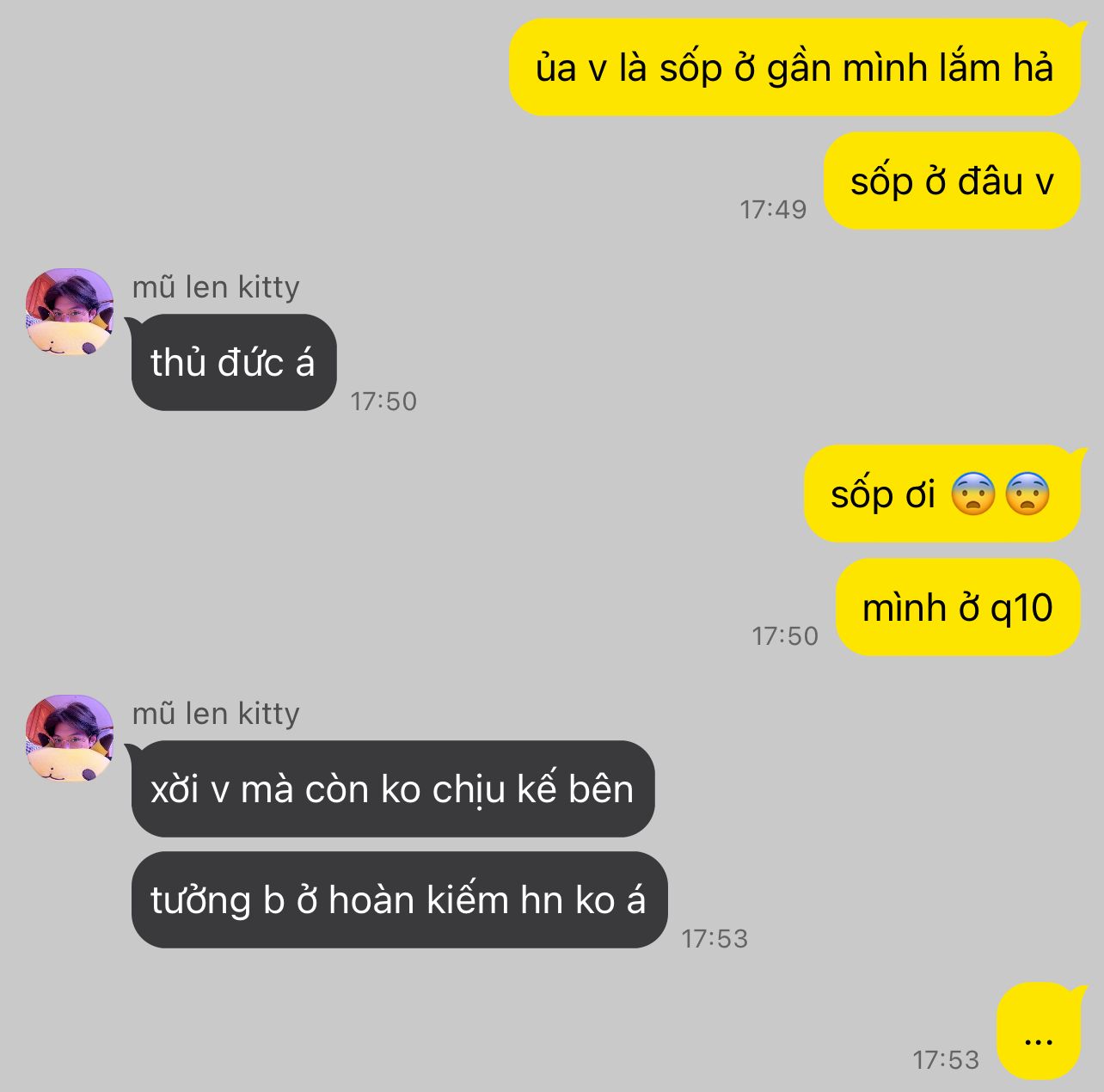The image size is (1104, 1092).
Task: Tap the first mũ len kitty avatar
Action: [x=70, y=311]
